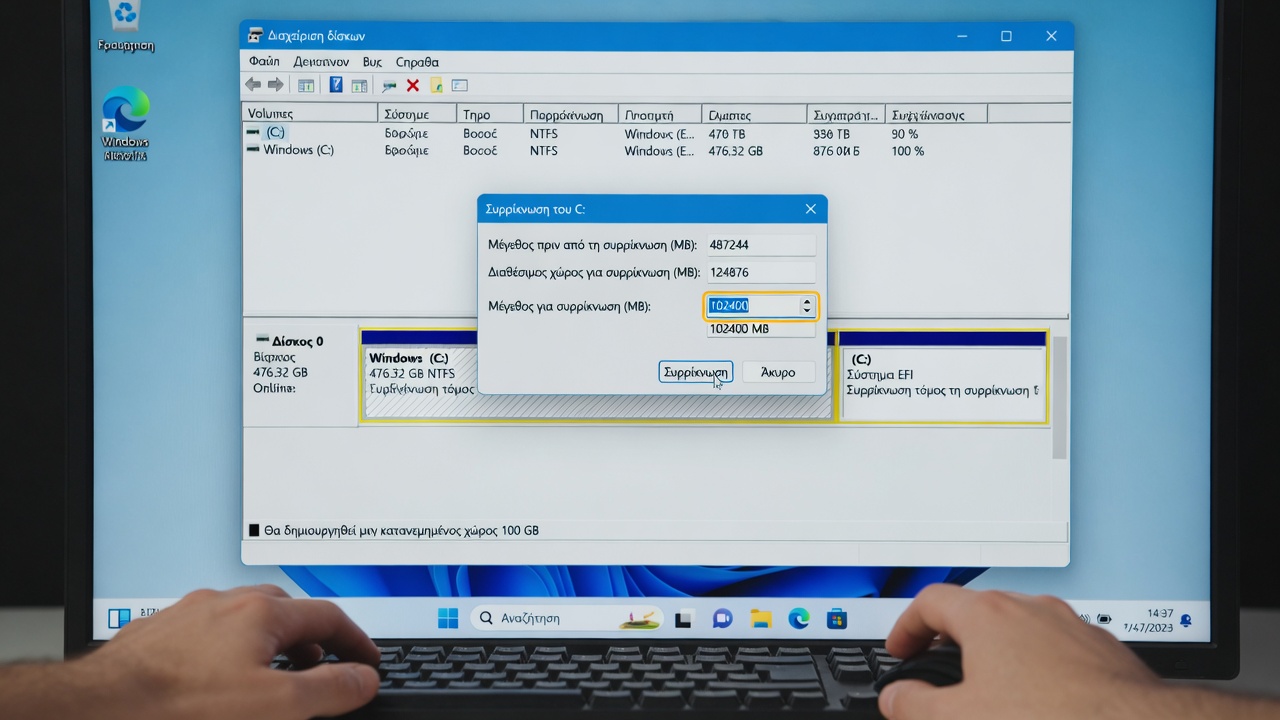
Task: Click the toolbar icon between the forward arrow and help
Action: click(x=306, y=86)
